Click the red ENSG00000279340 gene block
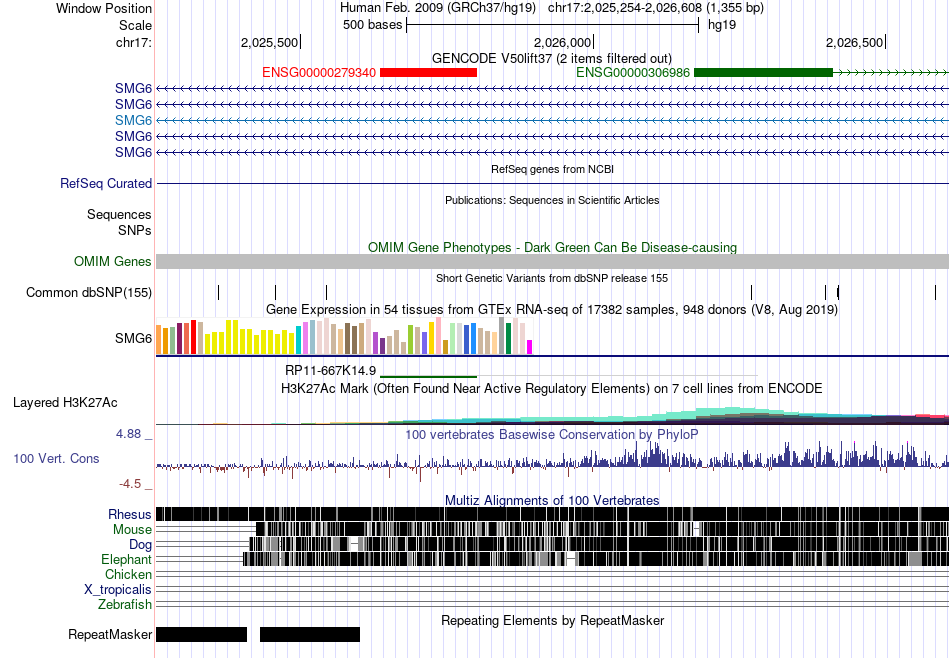 coord(428,73)
